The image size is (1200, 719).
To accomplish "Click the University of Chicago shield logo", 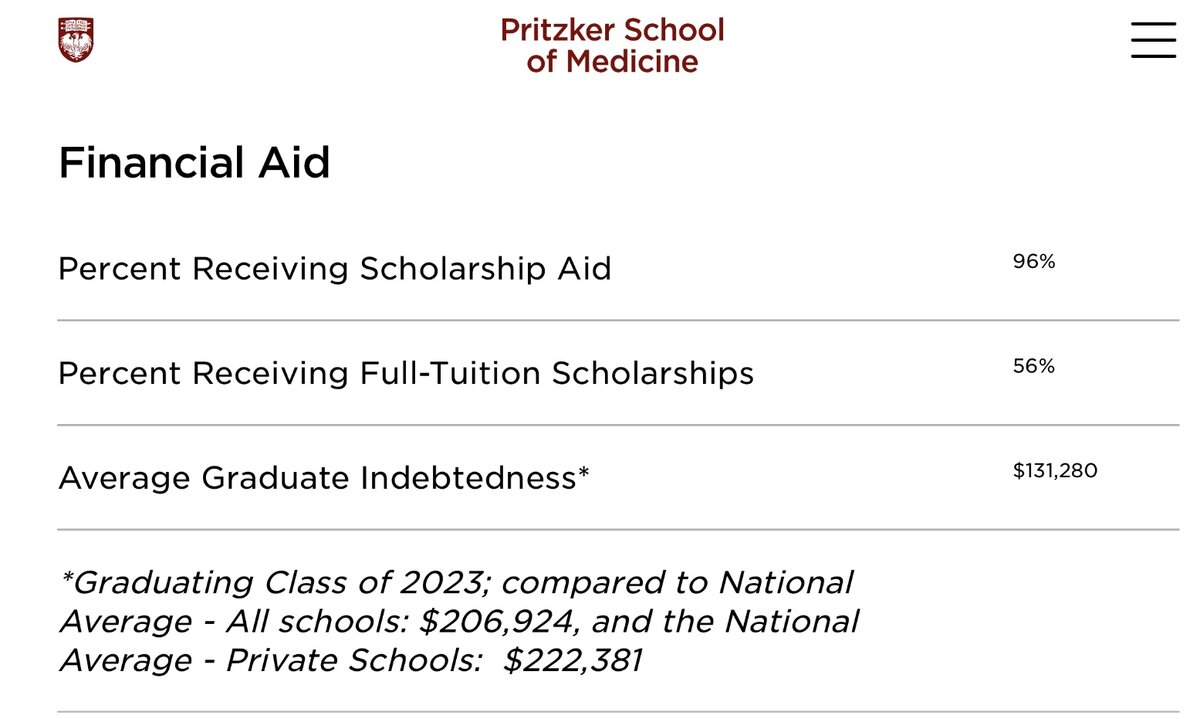I will point(76,39).
